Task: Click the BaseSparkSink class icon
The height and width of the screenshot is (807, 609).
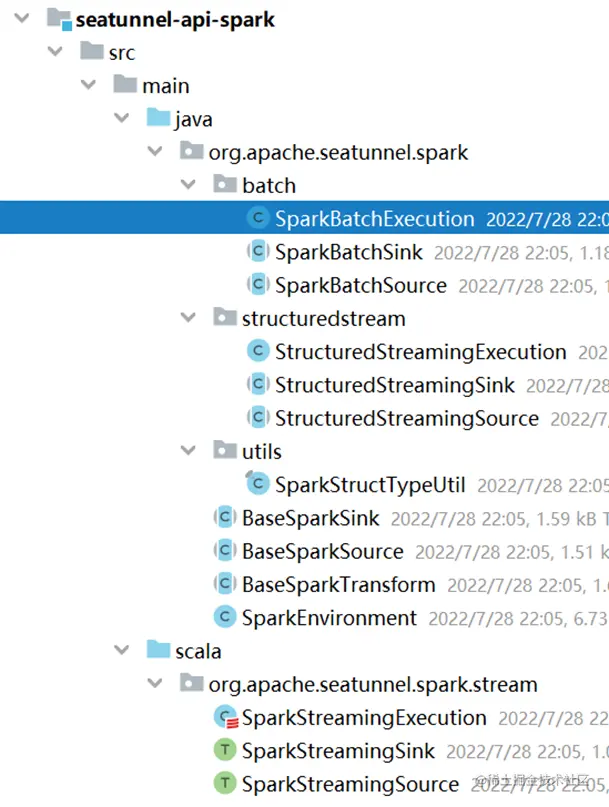Action: 225,517
